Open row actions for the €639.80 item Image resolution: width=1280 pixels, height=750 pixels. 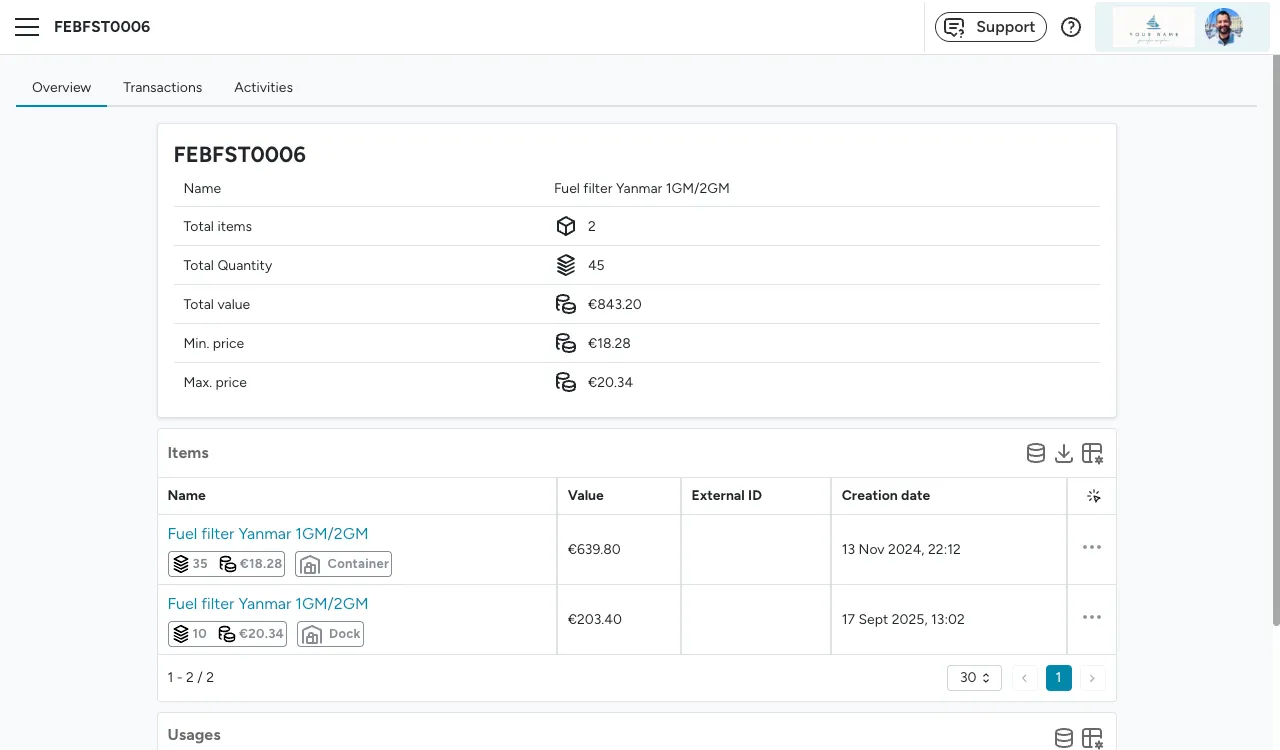pyautogui.click(x=1092, y=548)
